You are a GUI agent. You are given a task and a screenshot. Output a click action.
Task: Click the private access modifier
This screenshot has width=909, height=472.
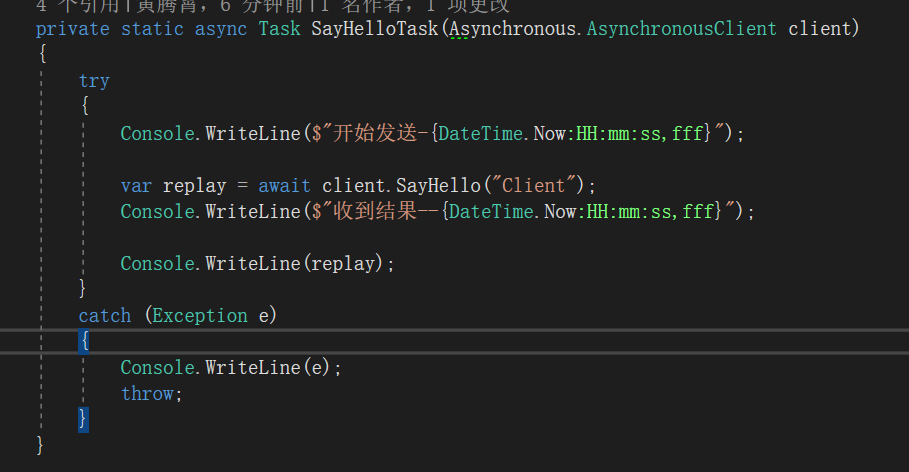72,28
